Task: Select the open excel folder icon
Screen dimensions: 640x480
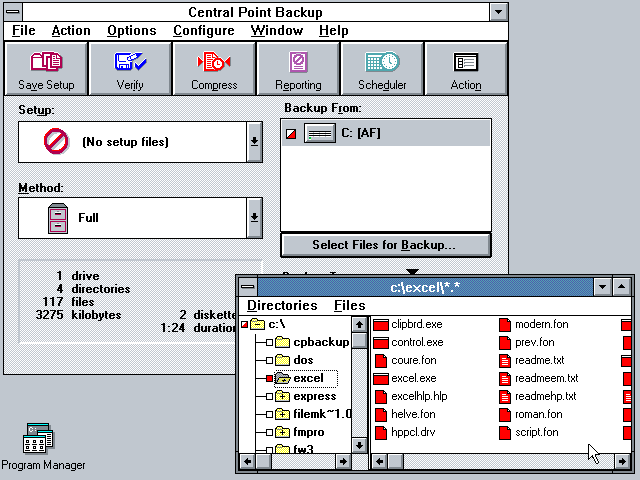Action: pyautogui.click(x=282, y=378)
